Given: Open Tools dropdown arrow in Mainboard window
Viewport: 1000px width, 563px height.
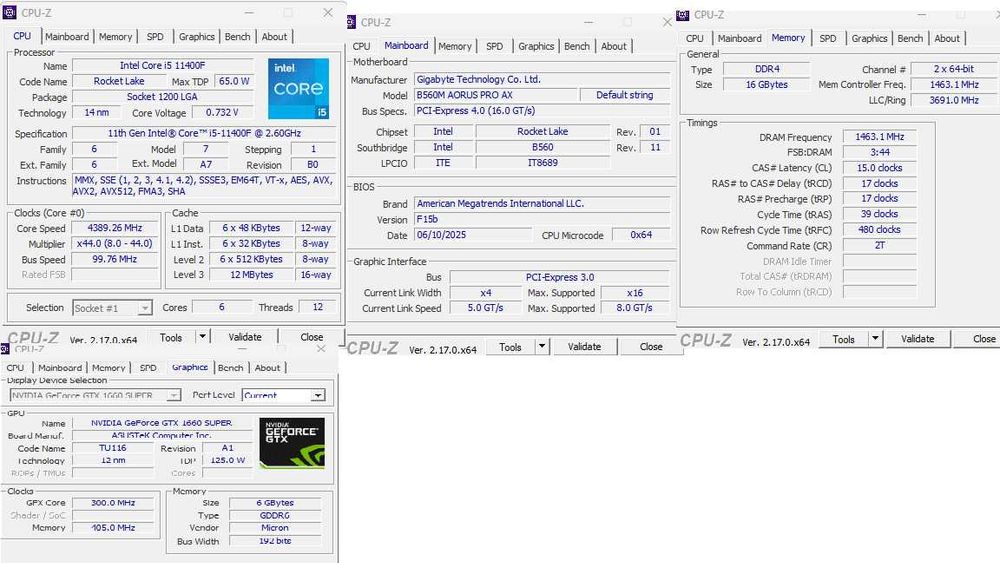Looking at the screenshot, I should [541, 346].
